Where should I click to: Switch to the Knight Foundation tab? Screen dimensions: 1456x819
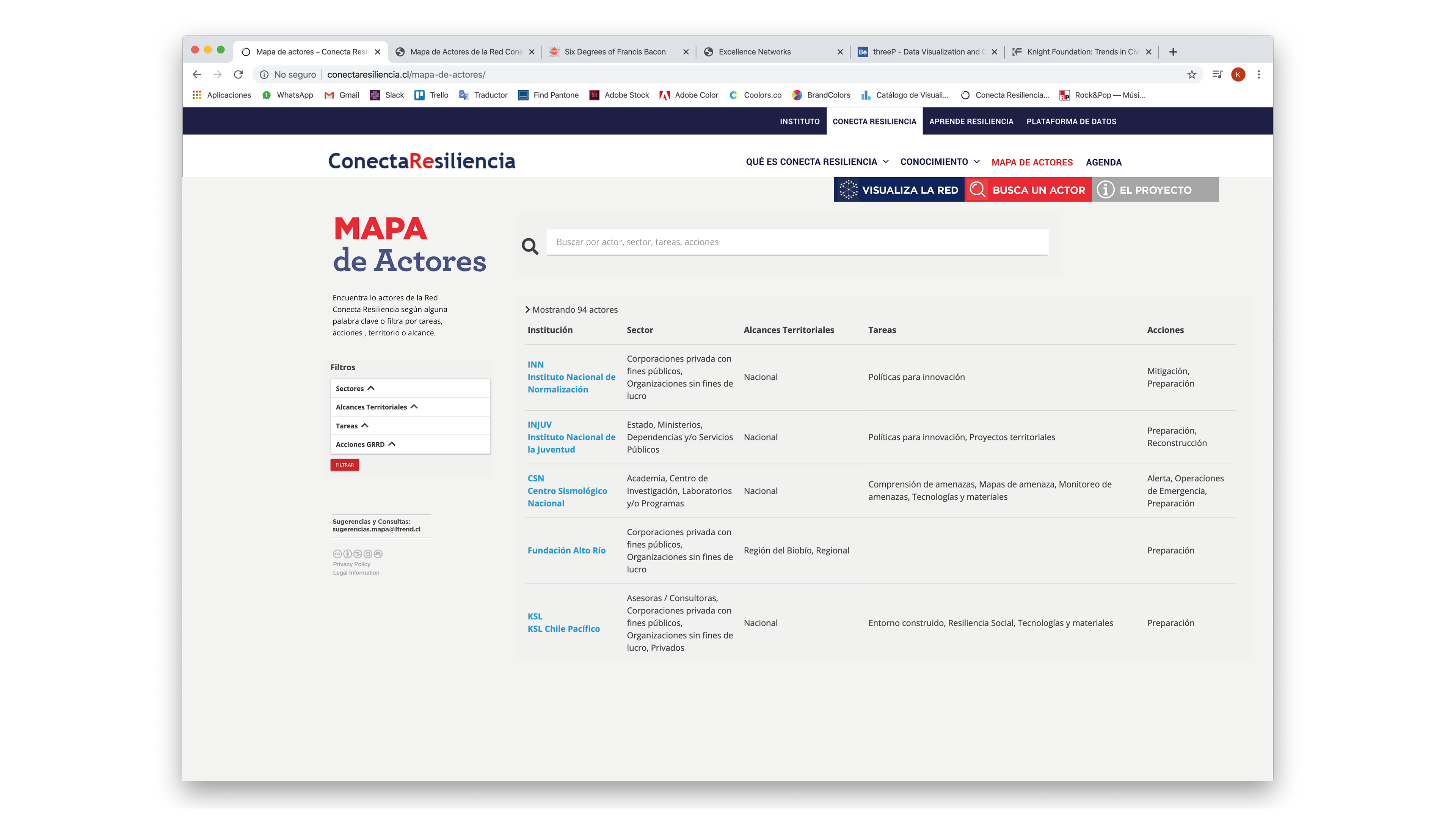coord(1082,52)
